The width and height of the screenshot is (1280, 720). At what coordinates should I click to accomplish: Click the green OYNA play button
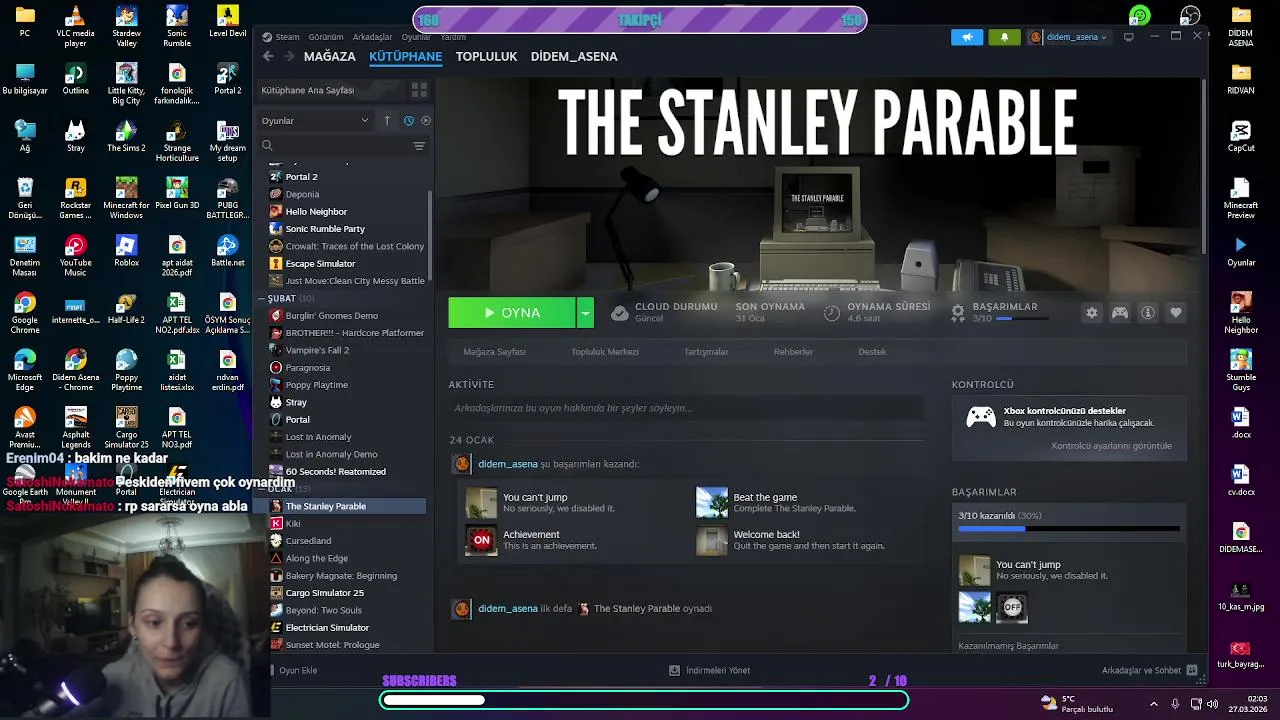(512, 313)
